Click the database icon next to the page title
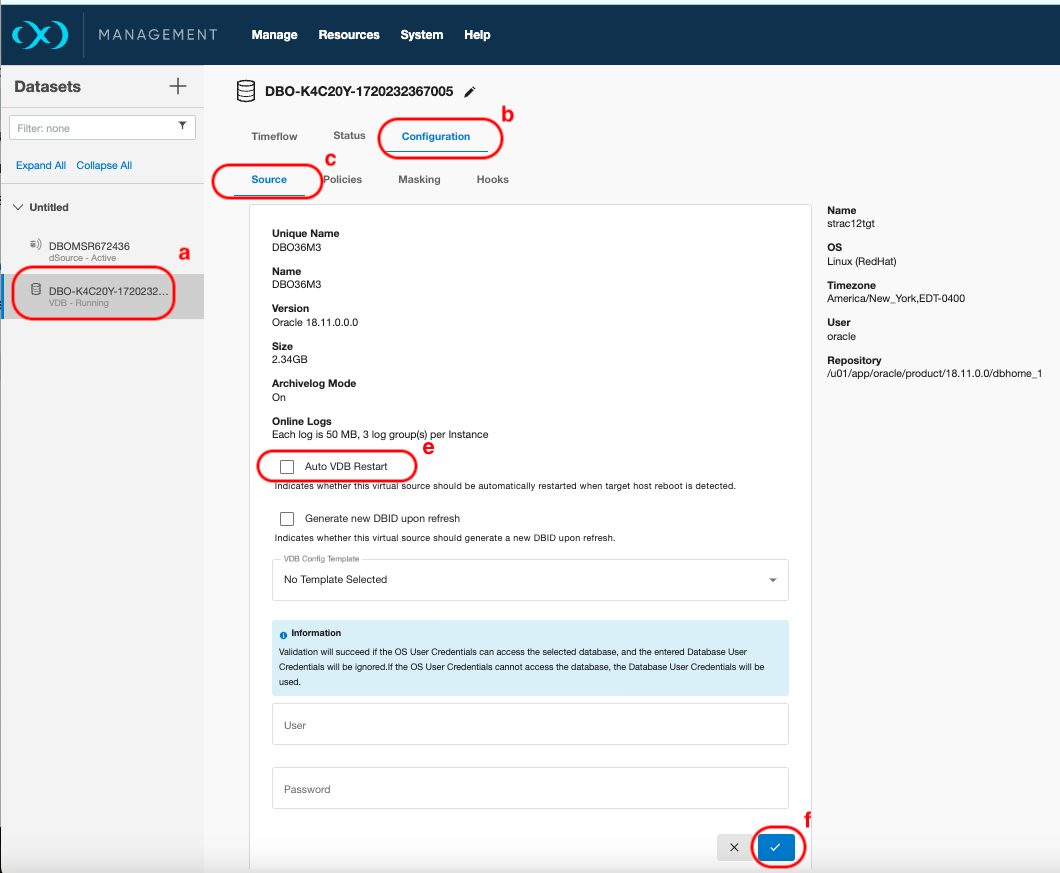 point(246,91)
